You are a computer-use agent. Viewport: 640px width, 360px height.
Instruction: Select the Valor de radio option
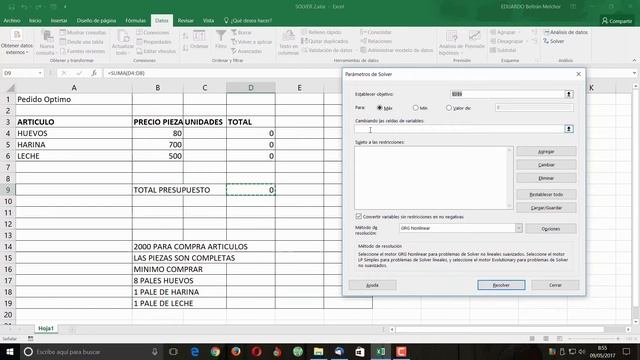click(449, 108)
